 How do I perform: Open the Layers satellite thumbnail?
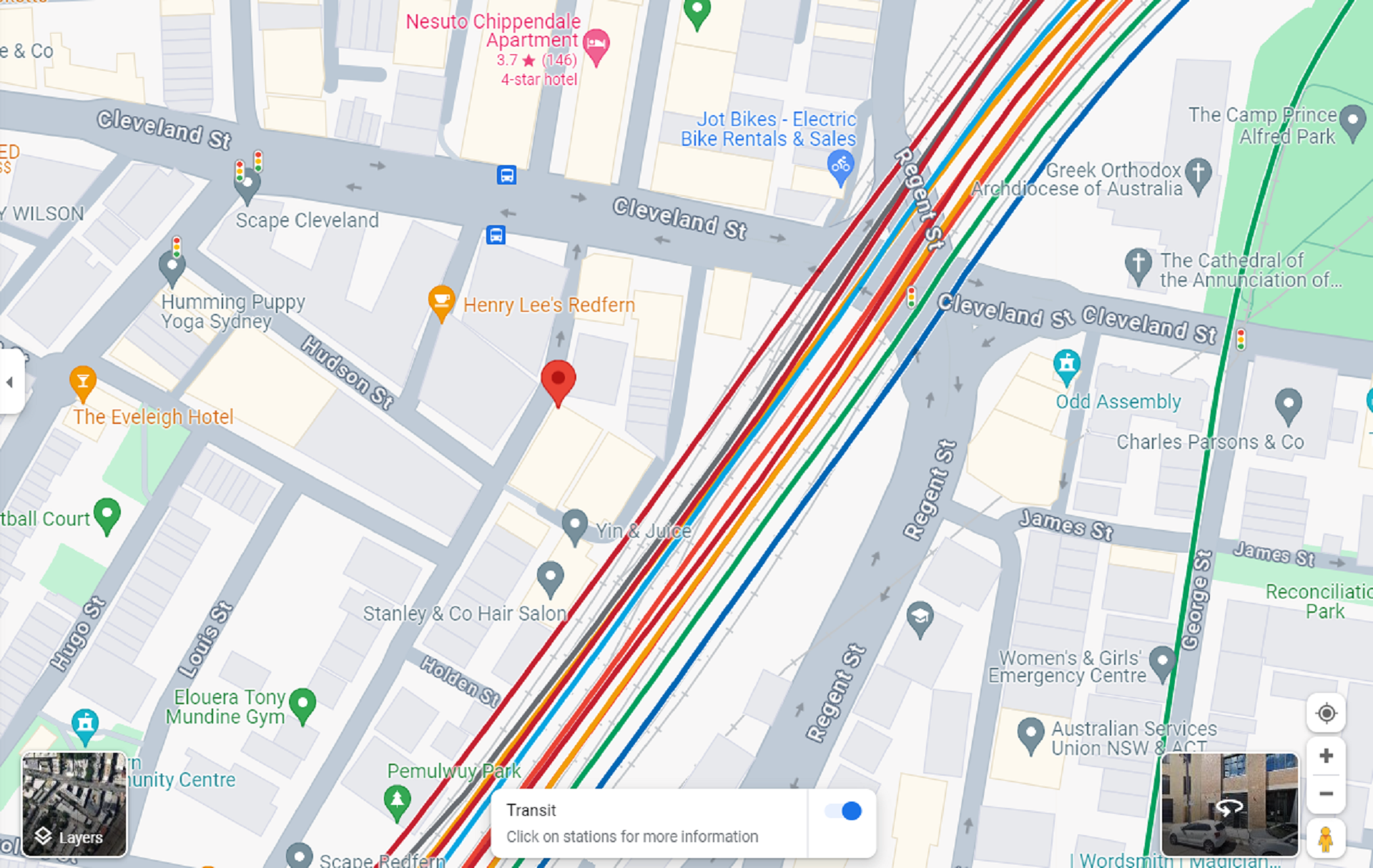[74, 804]
